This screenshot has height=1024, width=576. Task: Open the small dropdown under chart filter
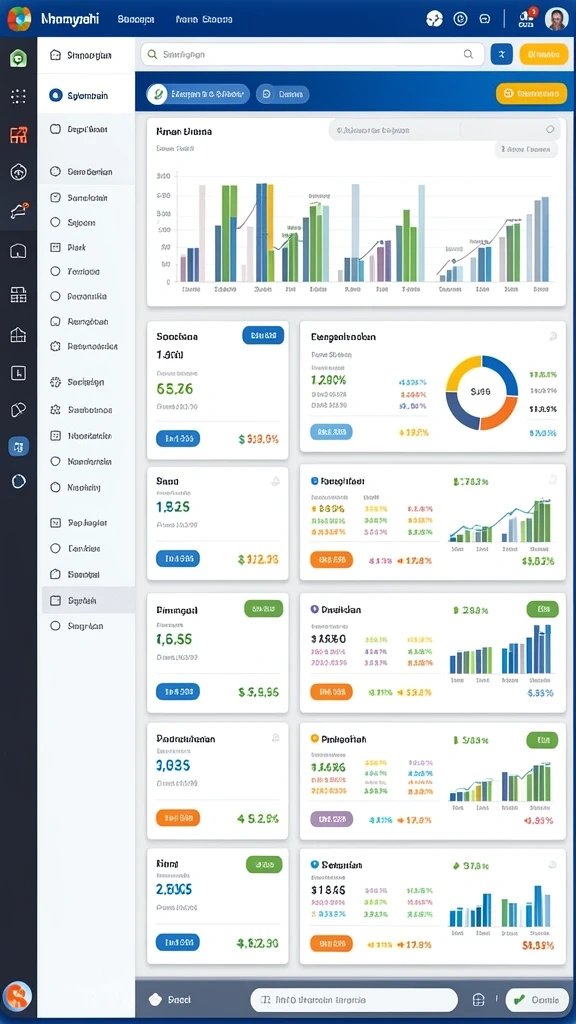coord(526,150)
